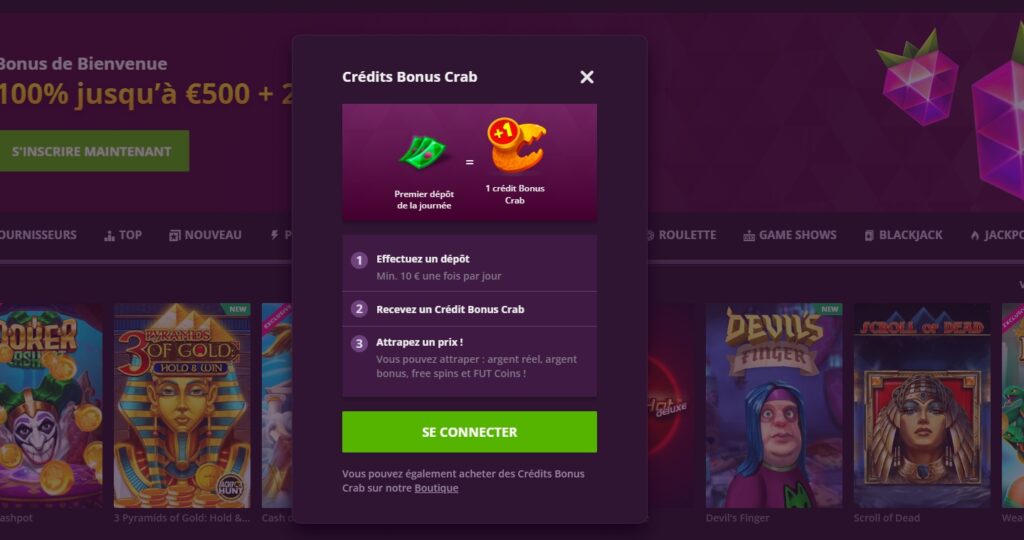The image size is (1024, 540).
Task: Click the SE CONNECTER button
Action: 469,432
